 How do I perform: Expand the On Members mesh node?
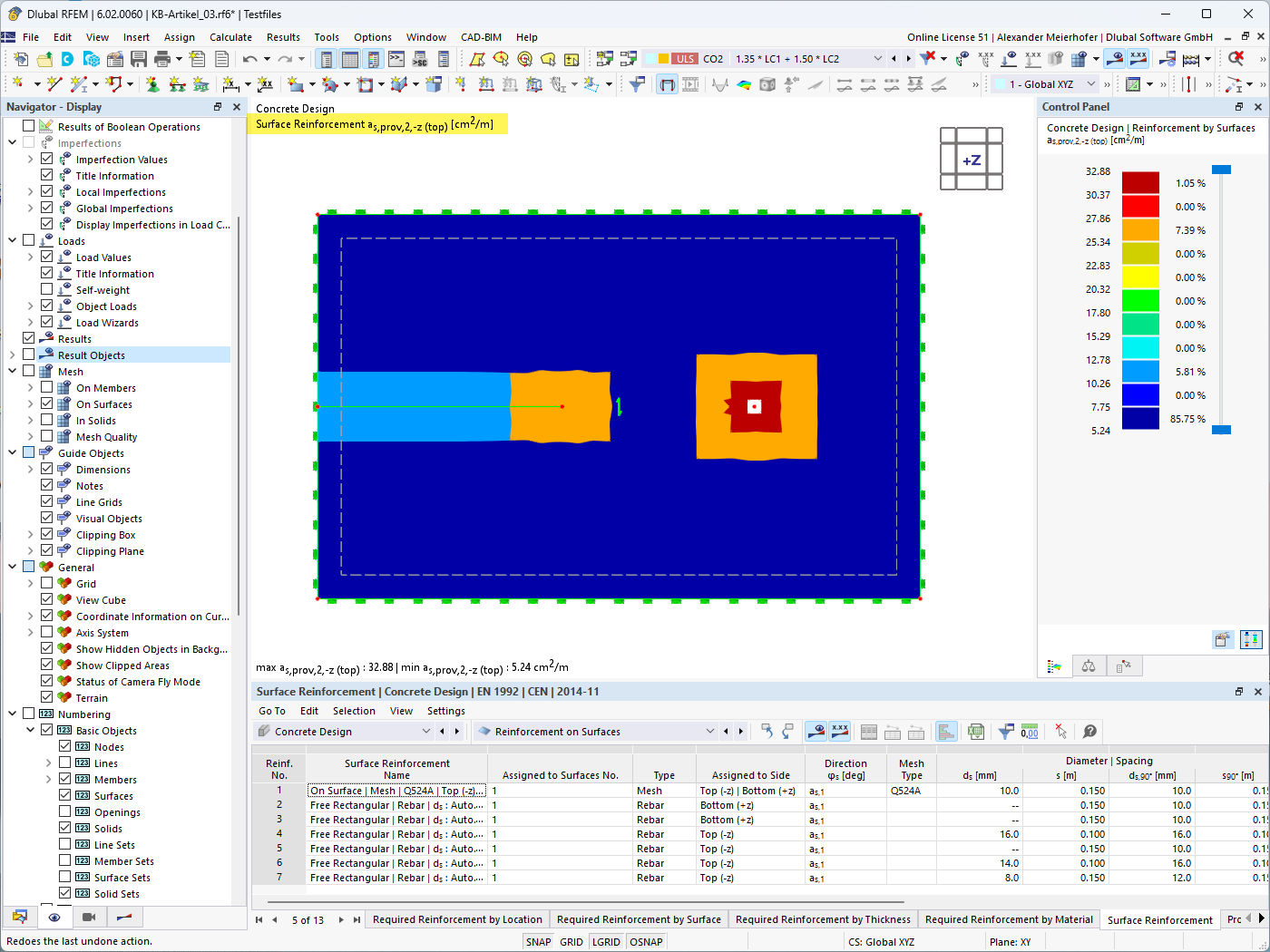(31, 388)
